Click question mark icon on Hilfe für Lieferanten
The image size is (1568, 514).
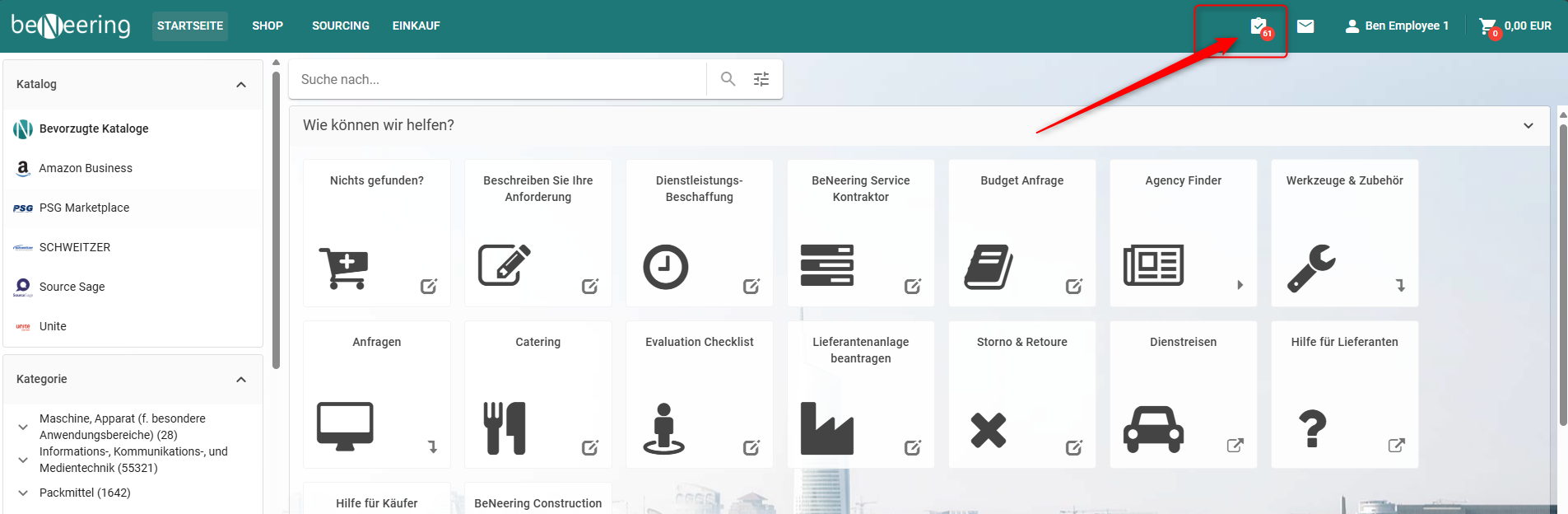point(1313,428)
